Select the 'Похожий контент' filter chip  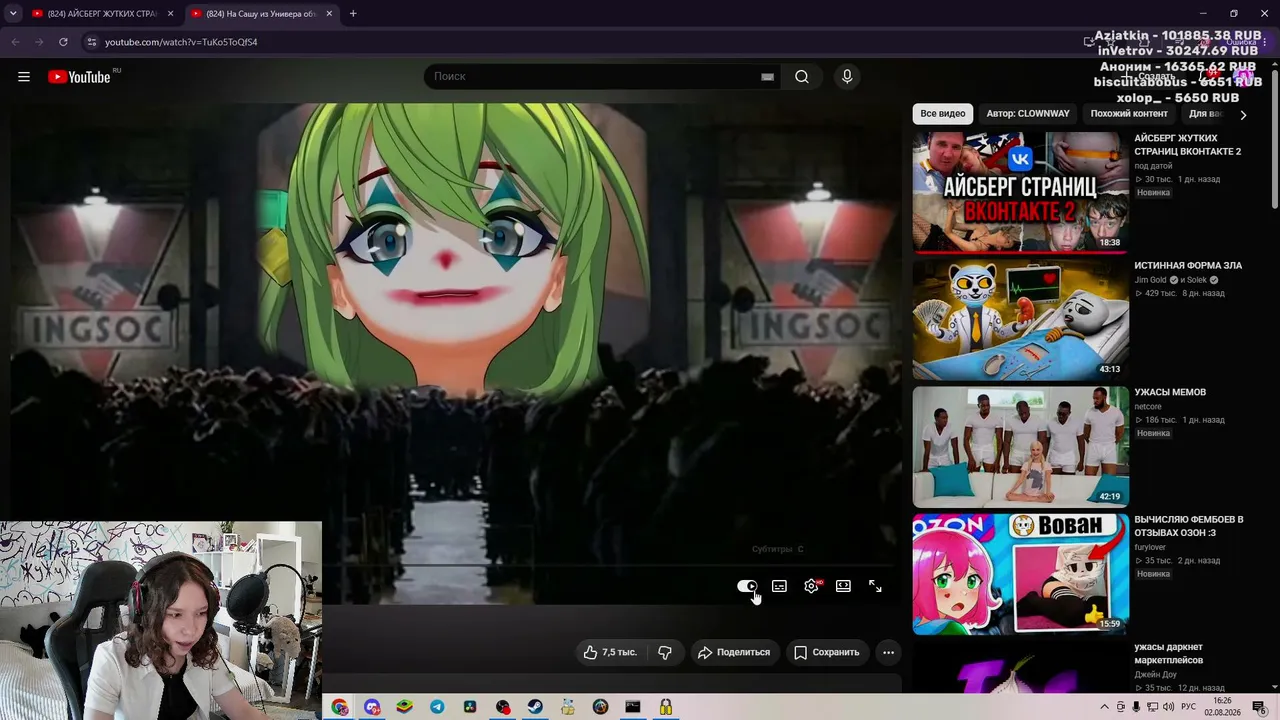pos(1129,114)
